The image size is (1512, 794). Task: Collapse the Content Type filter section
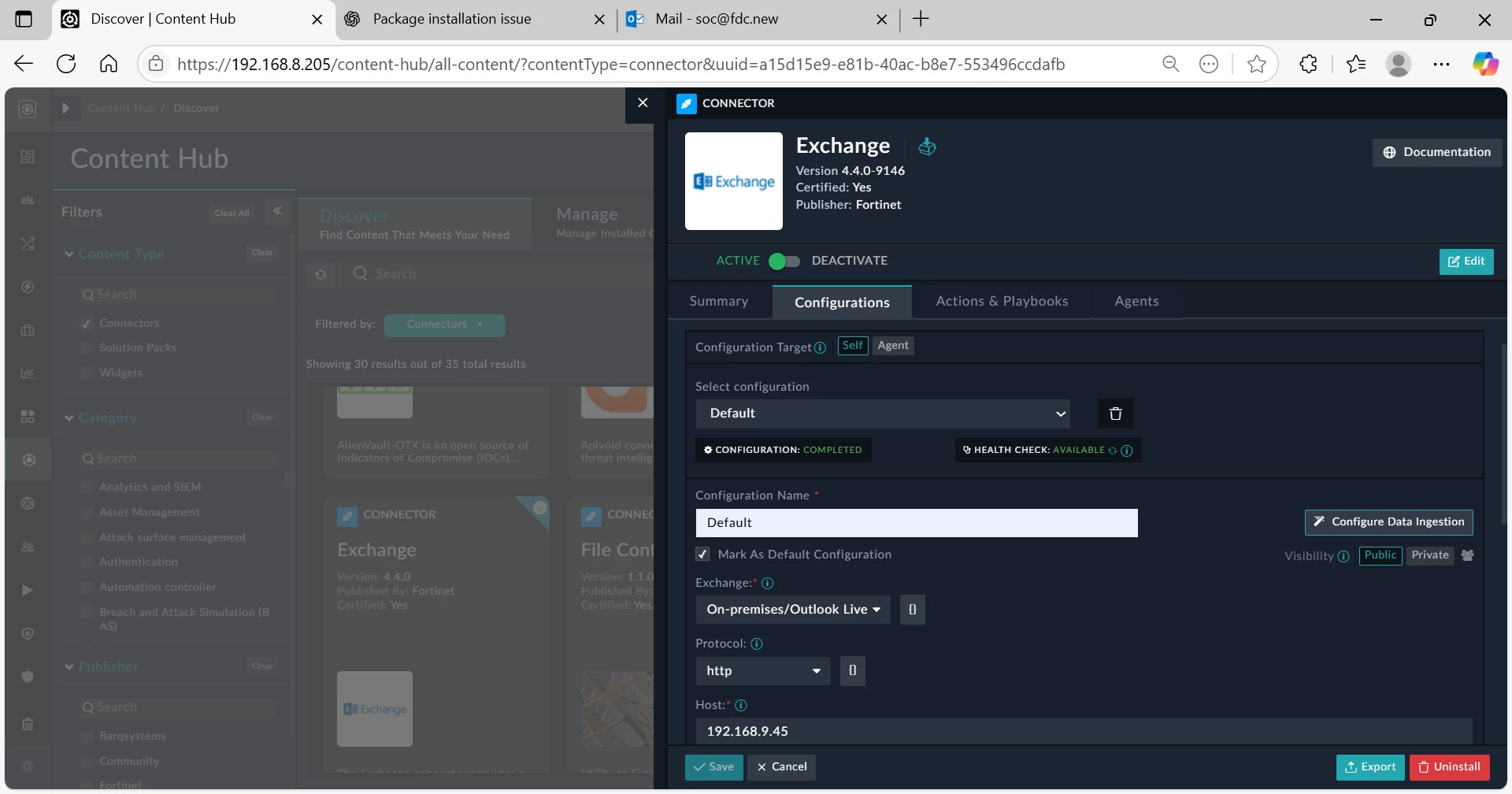pyautogui.click(x=69, y=254)
